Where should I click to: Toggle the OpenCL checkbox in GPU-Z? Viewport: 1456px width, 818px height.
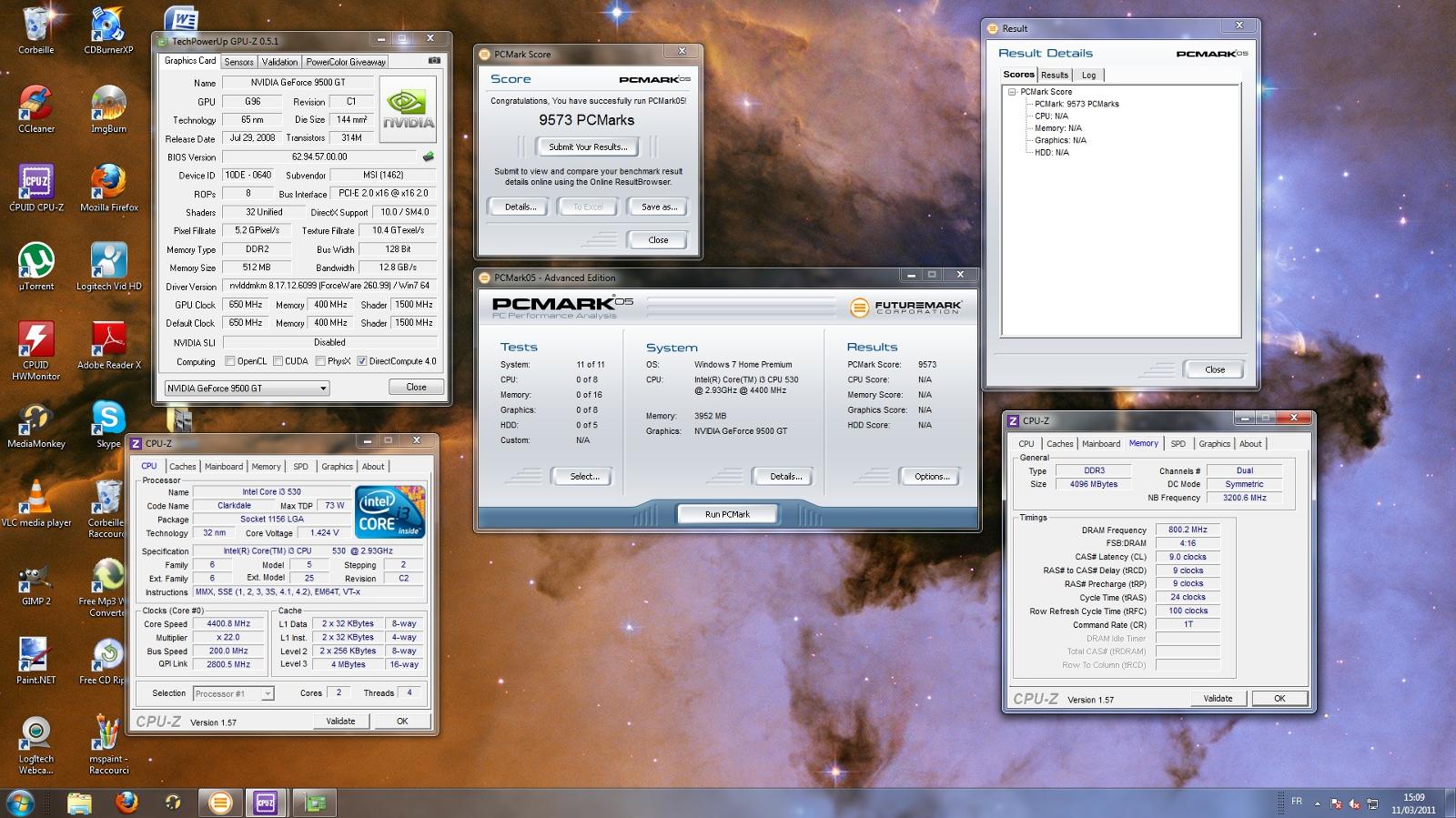point(230,361)
